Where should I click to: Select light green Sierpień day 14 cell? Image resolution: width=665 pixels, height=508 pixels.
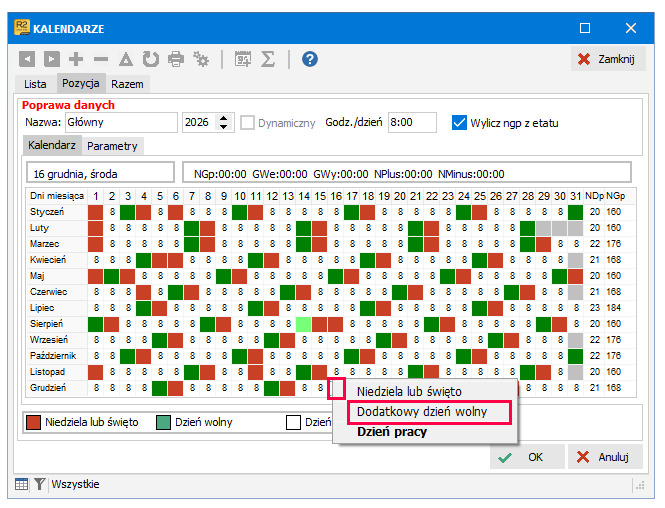point(304,324)
